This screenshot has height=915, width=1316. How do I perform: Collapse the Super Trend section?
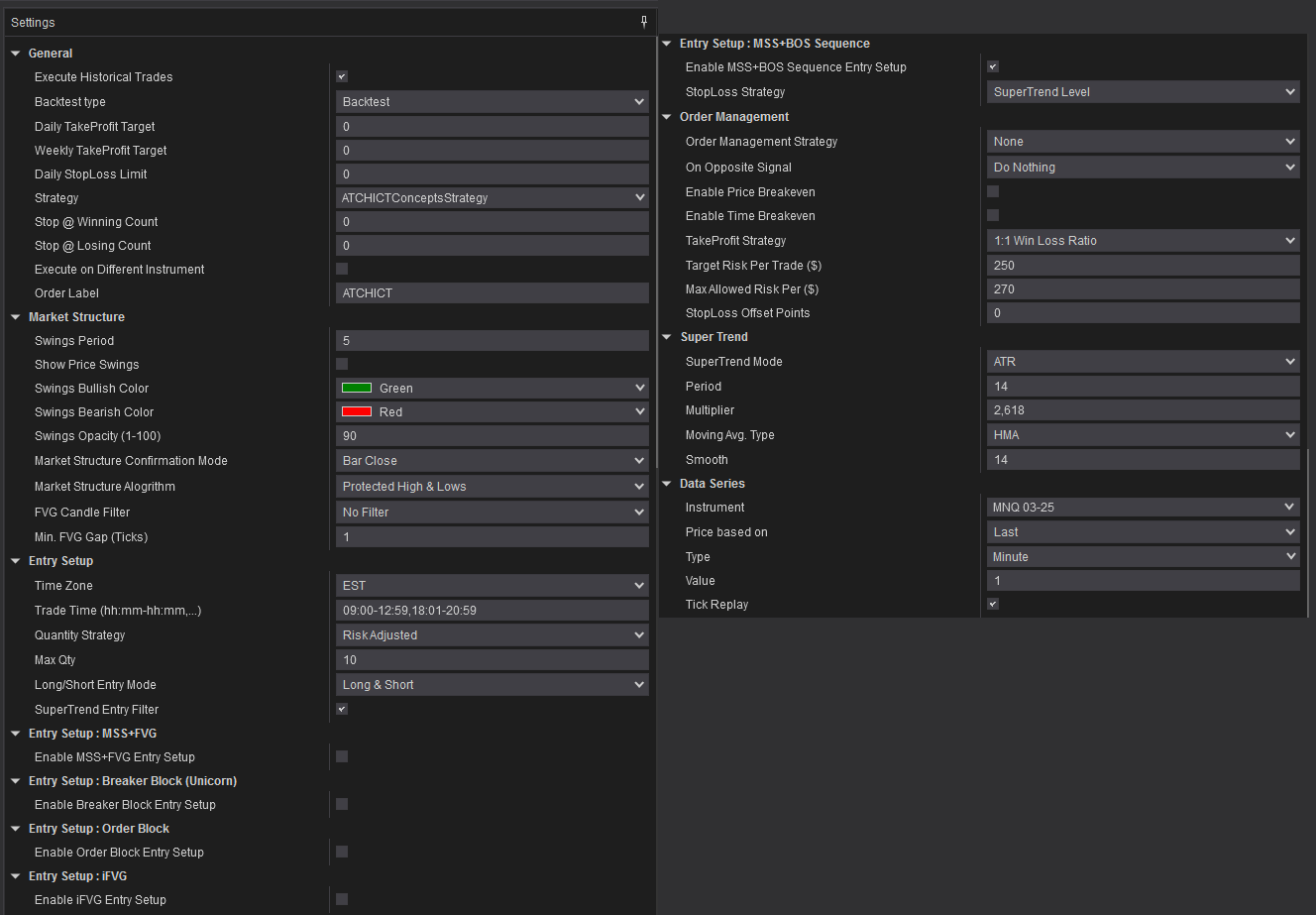667,337
